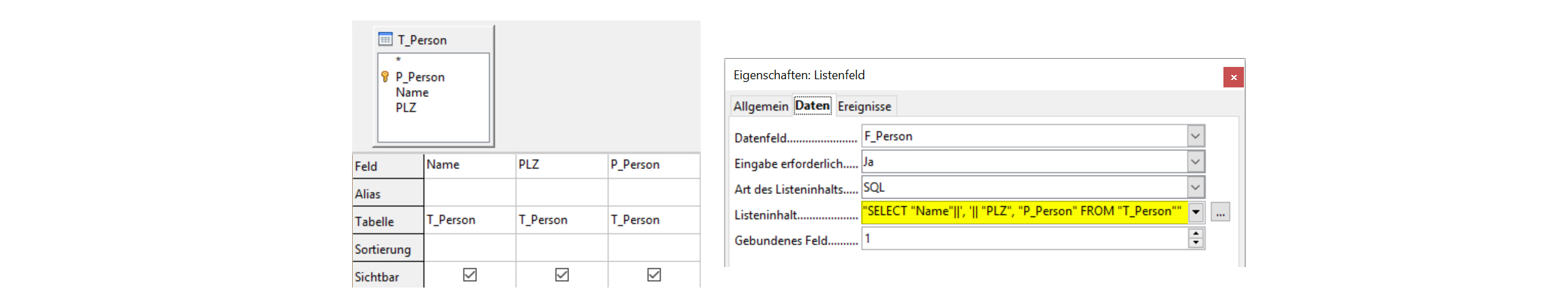Screen dimensions: 1568x308
Task: Toggle Sichtbar checkbox for P_Person column
Action: (654, 275)
